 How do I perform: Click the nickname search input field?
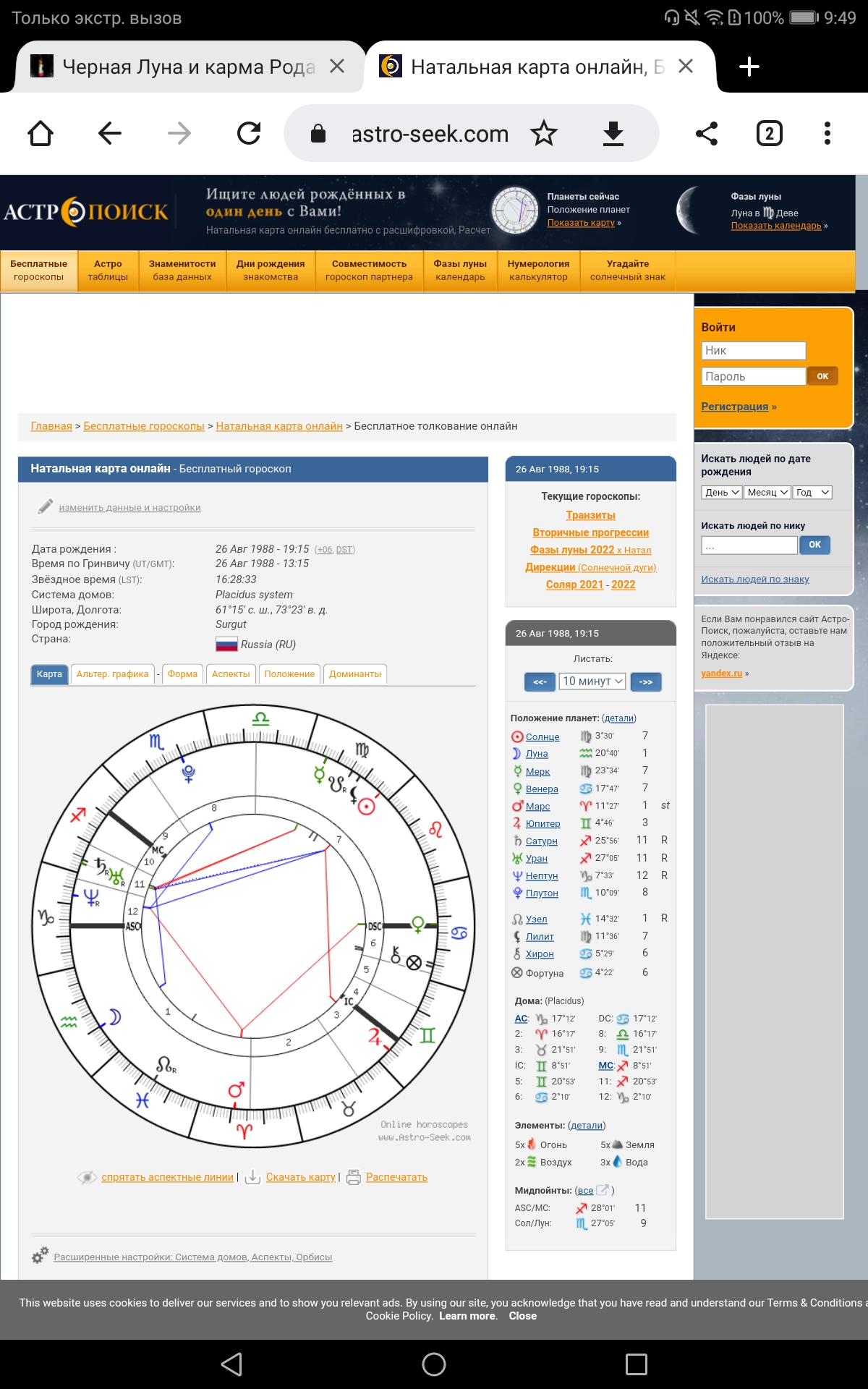(749, 545)
